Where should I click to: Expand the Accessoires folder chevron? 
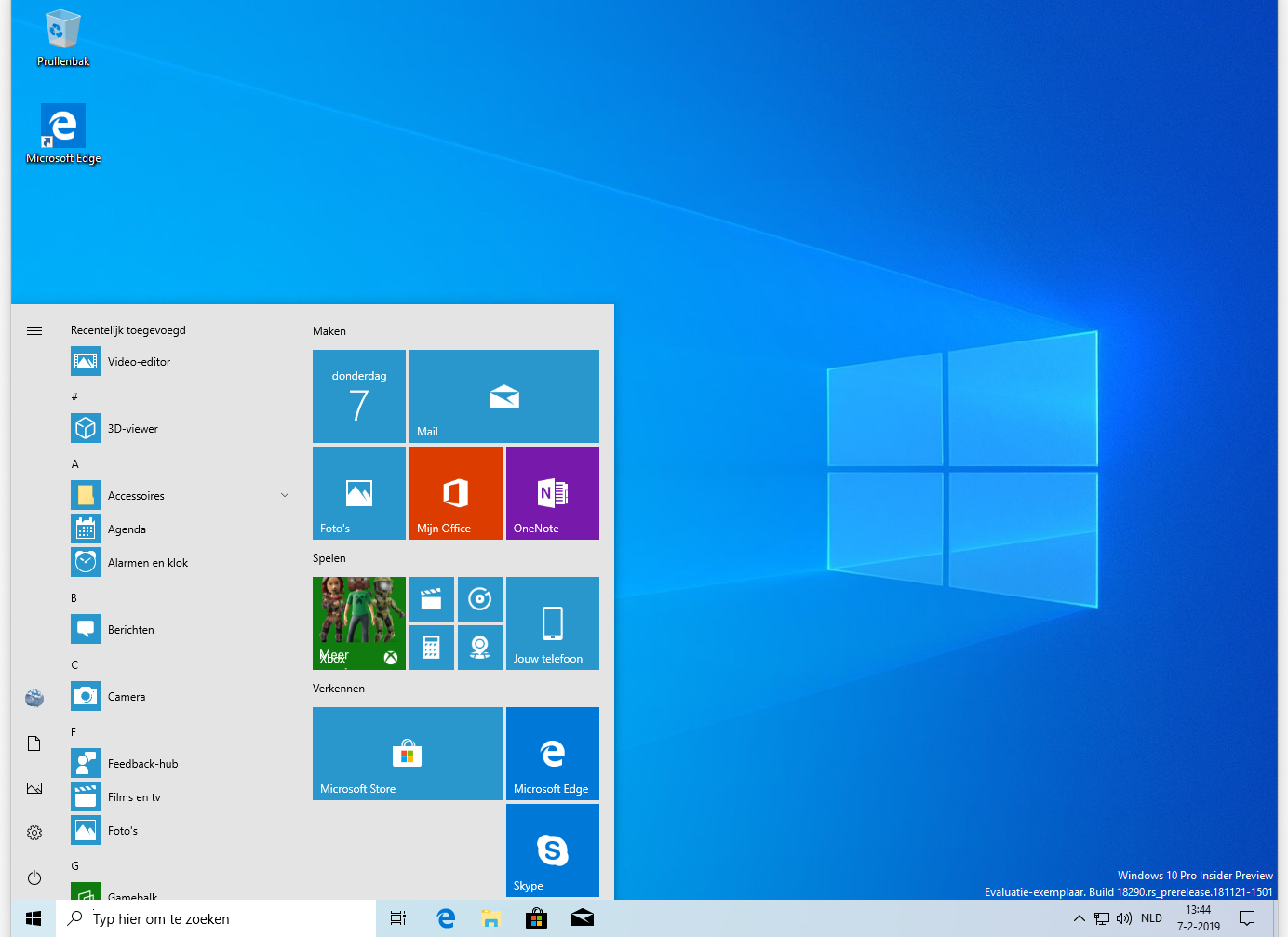tap(285, 495)
